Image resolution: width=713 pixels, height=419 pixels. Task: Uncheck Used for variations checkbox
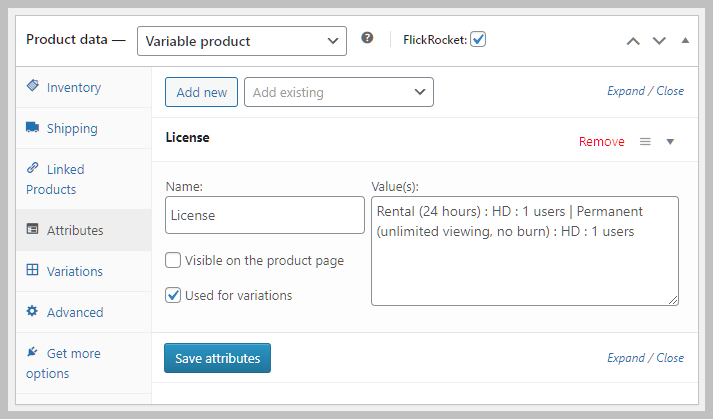coord(173,295)
